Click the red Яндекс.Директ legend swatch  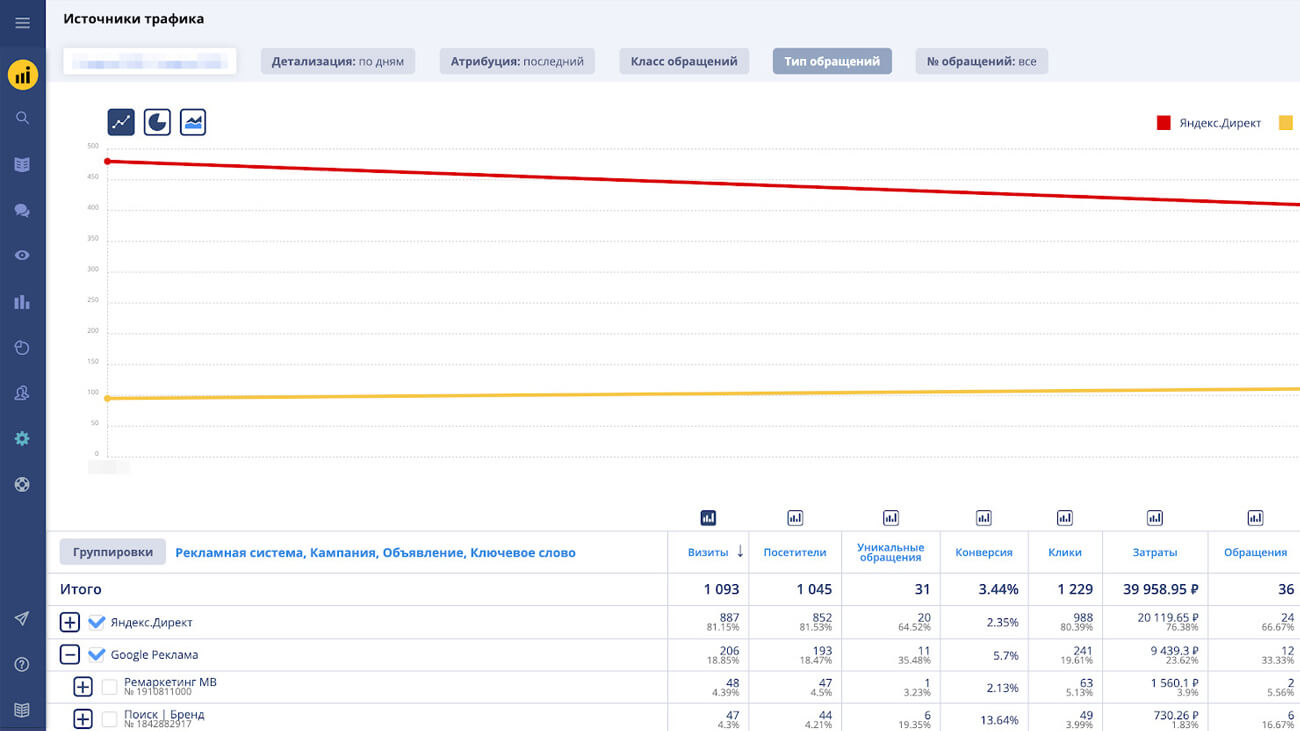[x=1164, y=123]
